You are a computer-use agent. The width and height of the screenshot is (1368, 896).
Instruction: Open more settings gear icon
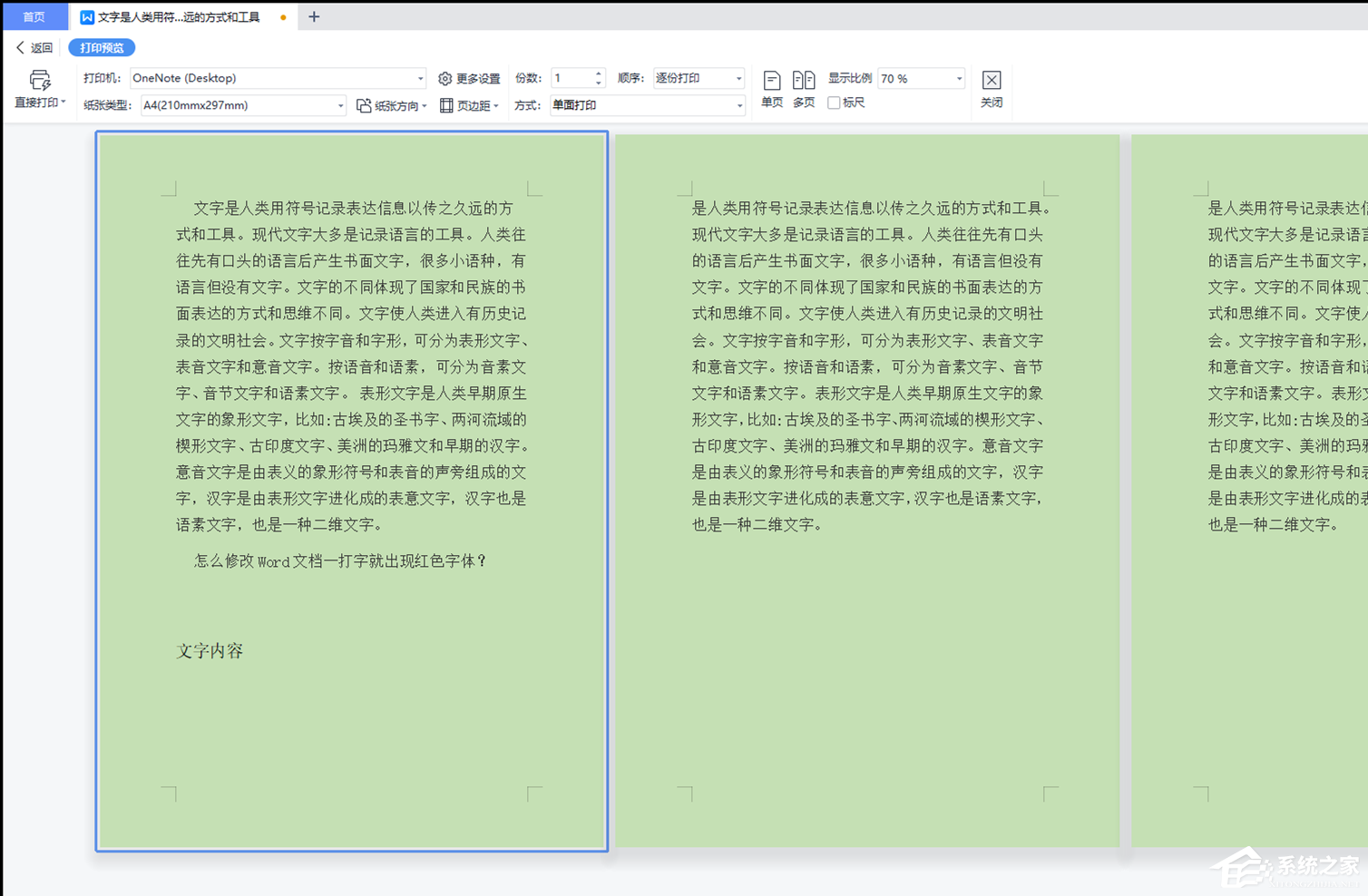pos(445,79)
